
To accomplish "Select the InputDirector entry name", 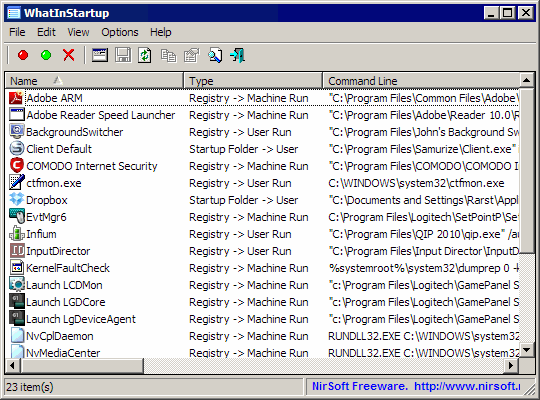I will pos(58,251).
